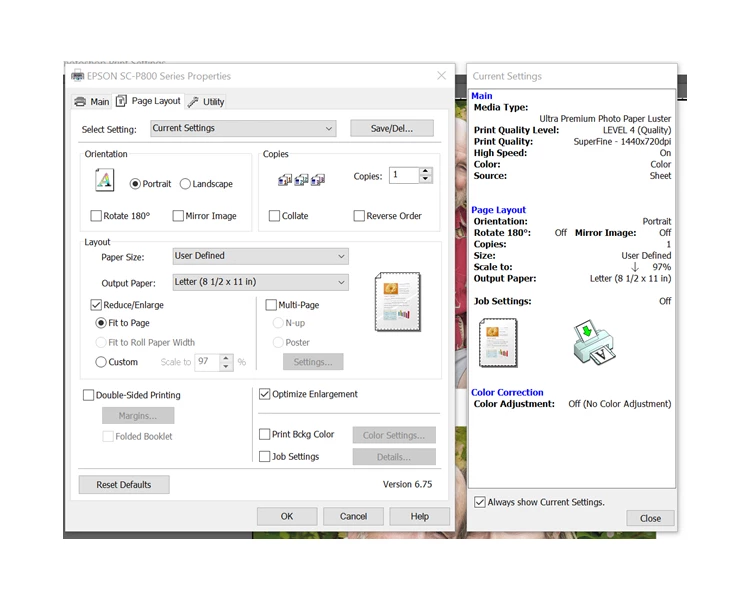Select the Fit to Page option
Viewport: 750px width, 600px height.
[123, 323]
